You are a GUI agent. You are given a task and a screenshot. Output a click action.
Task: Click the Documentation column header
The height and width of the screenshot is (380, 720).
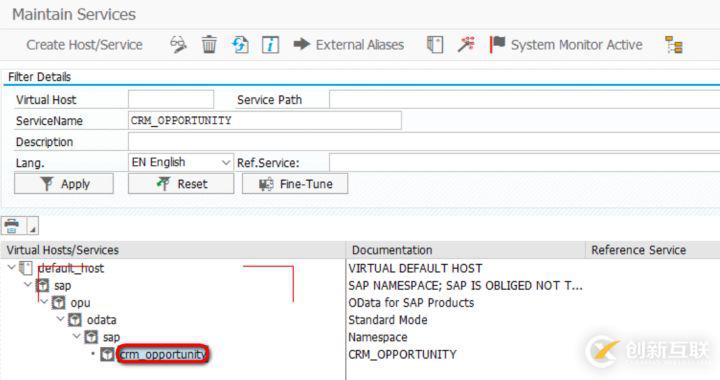tap(466, 250)
